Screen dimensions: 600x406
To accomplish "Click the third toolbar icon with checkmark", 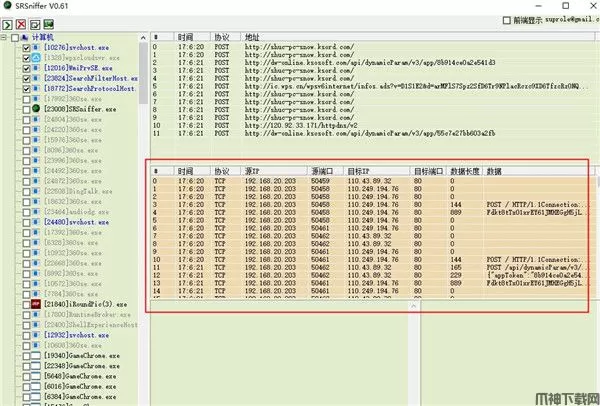I will pyautogui.click(x=37, y=23).
